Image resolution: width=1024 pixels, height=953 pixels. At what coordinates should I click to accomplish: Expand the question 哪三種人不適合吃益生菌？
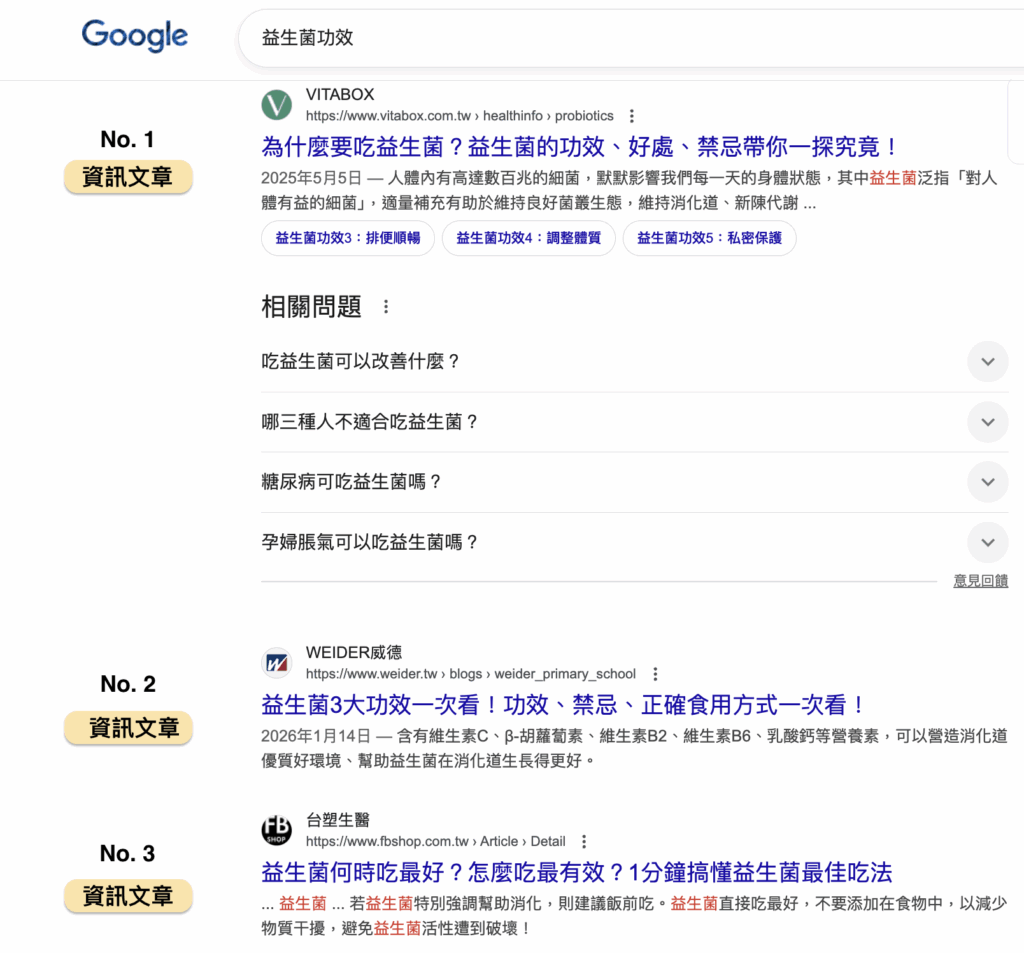[987, 422]
